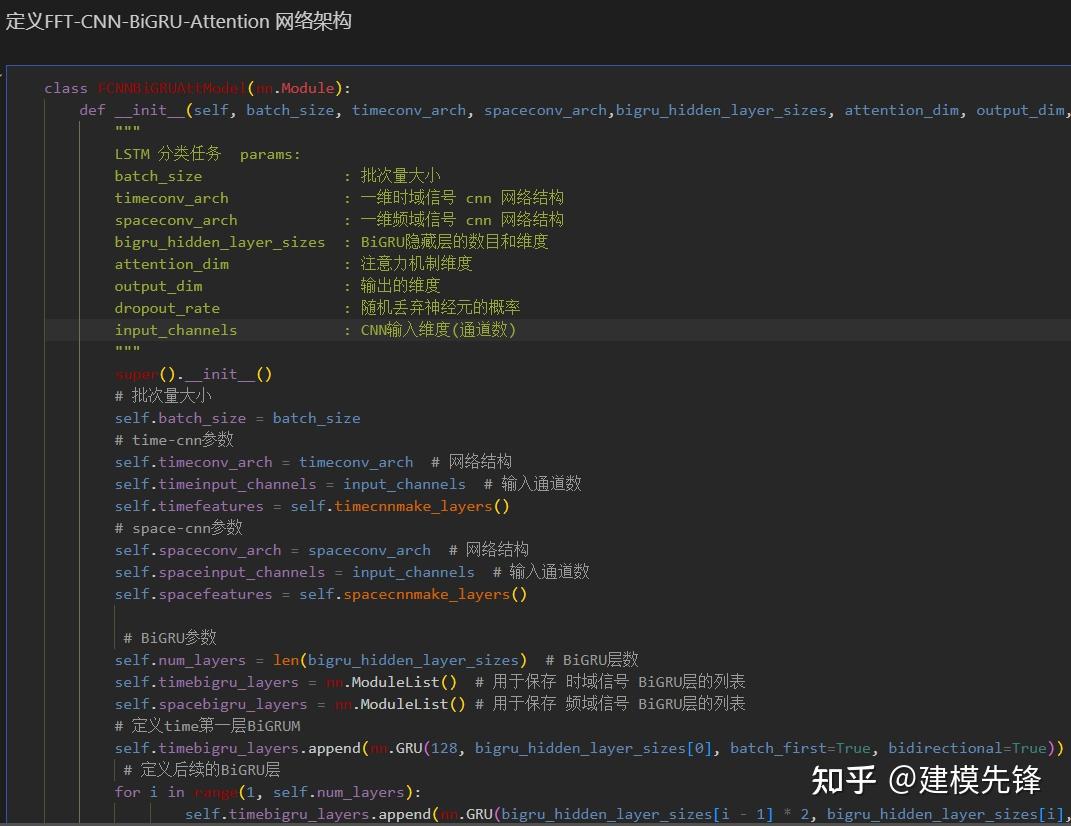Click the comment '# 定义后续的BiGRU层'
The width and height of the screenshot is (1071, 826).
click(x=201, y=769)
